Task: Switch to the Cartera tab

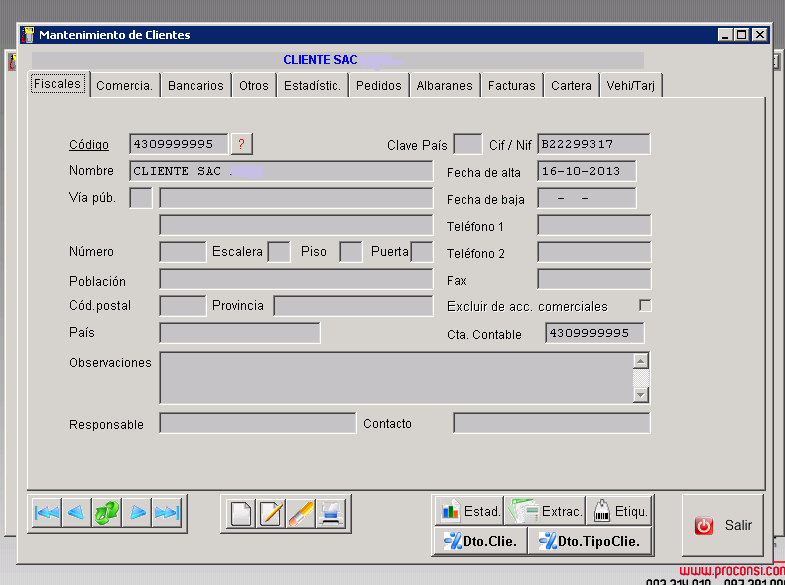Action: click(x=571, y=86)
